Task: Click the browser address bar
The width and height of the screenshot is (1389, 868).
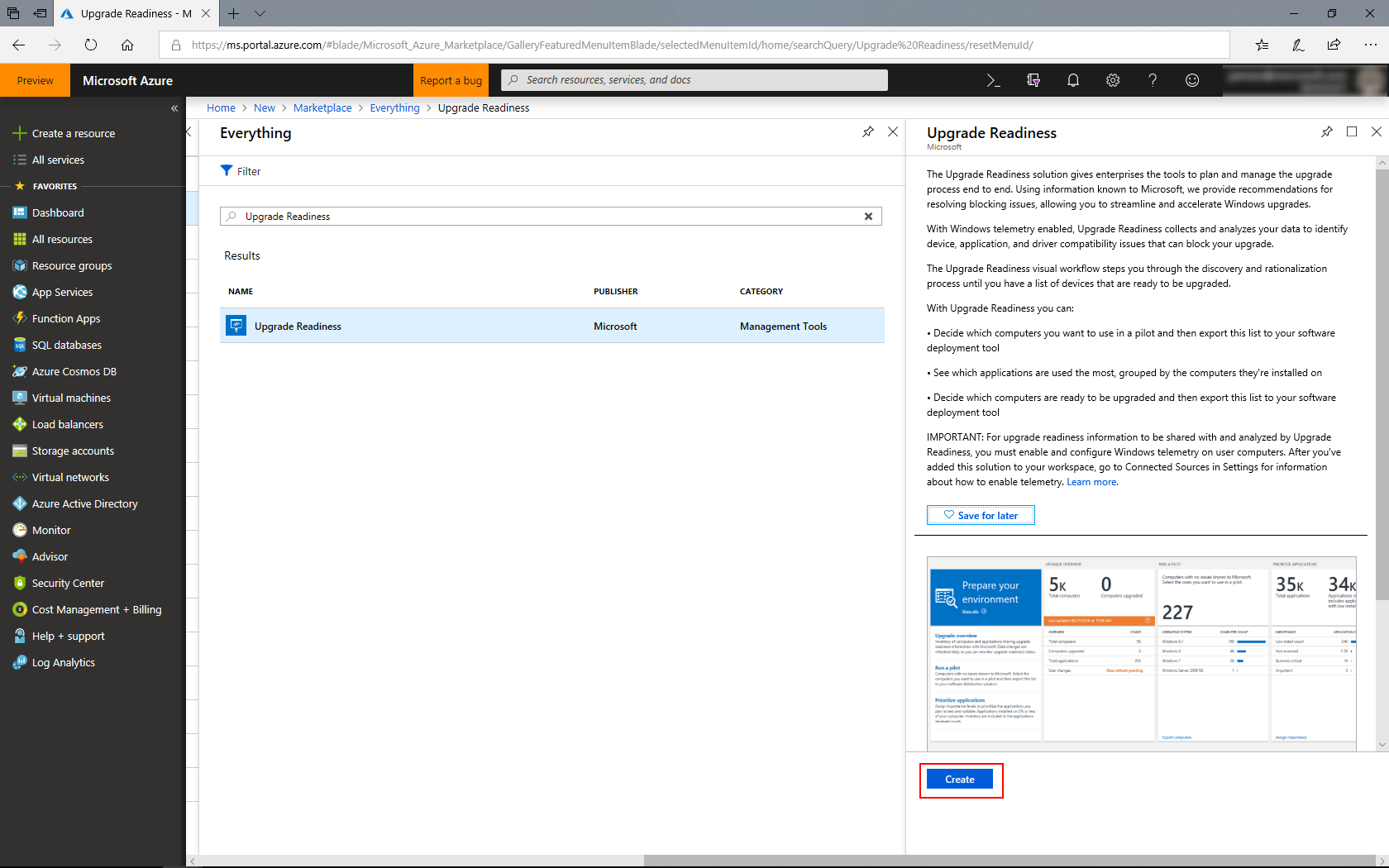Action: coord(694,45)
